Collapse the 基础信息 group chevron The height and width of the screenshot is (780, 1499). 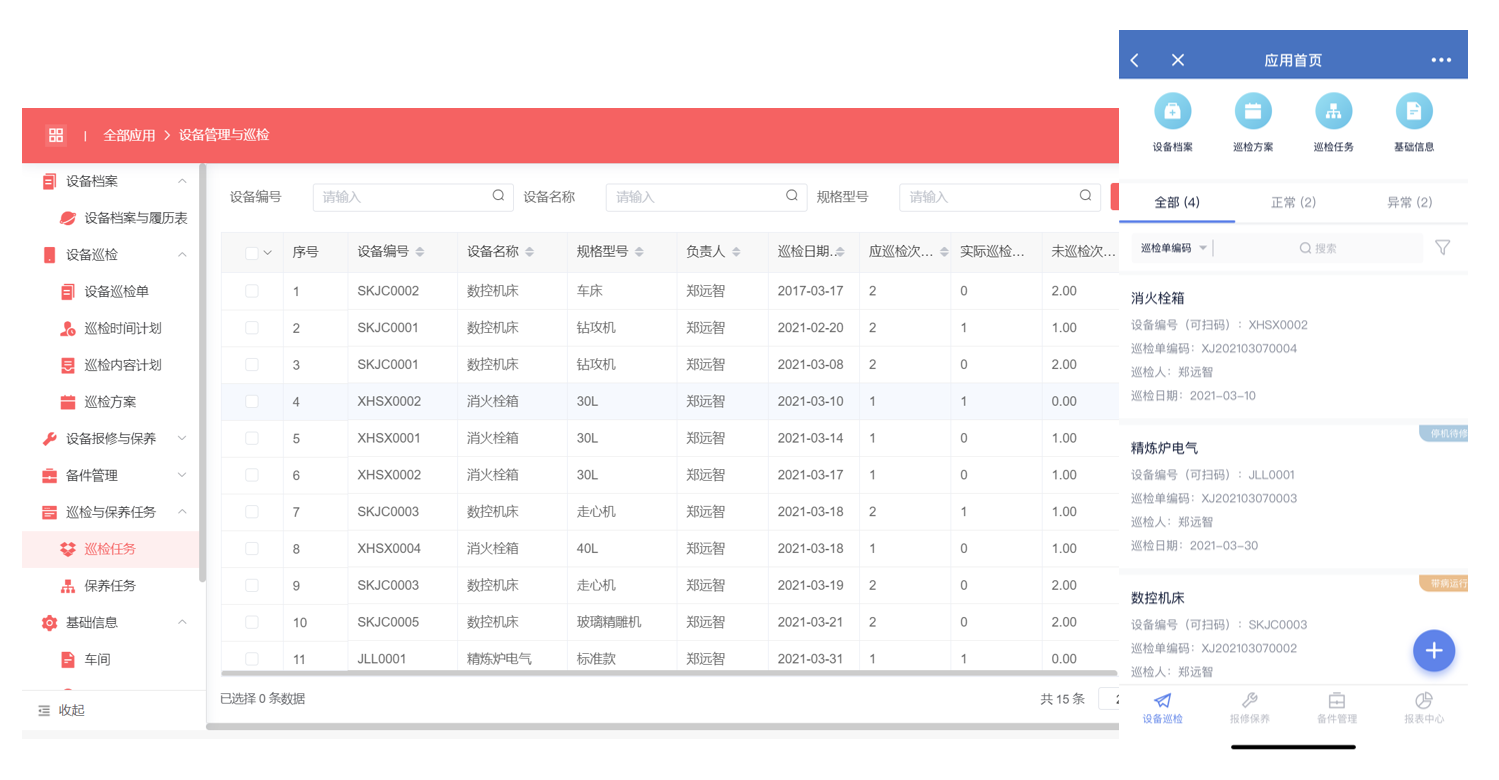(x=182, y=622)
